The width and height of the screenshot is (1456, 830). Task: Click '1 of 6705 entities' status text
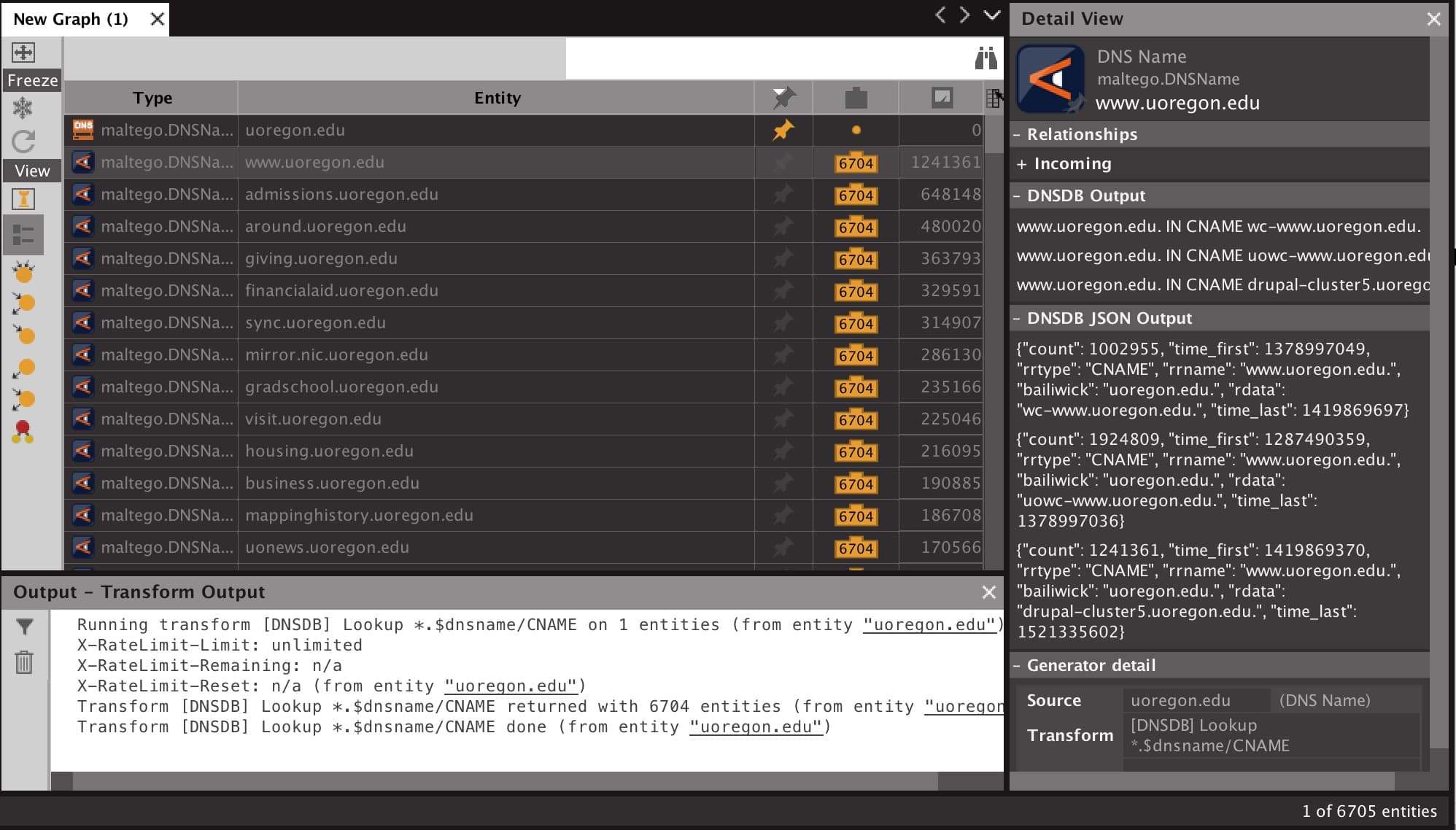pyautogui.click(x=1369, y=811)
